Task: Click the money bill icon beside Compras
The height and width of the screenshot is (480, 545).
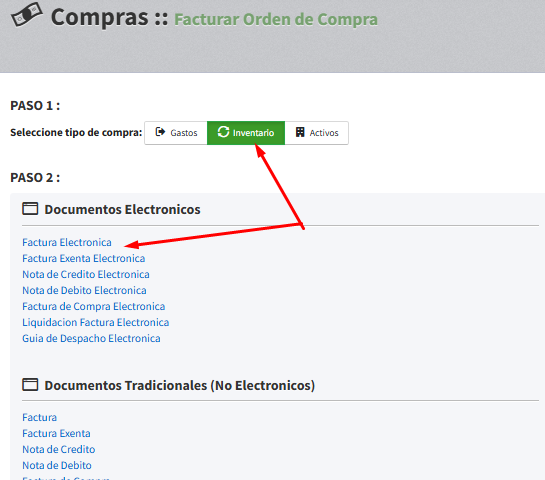Action: (x=27, y=15)
